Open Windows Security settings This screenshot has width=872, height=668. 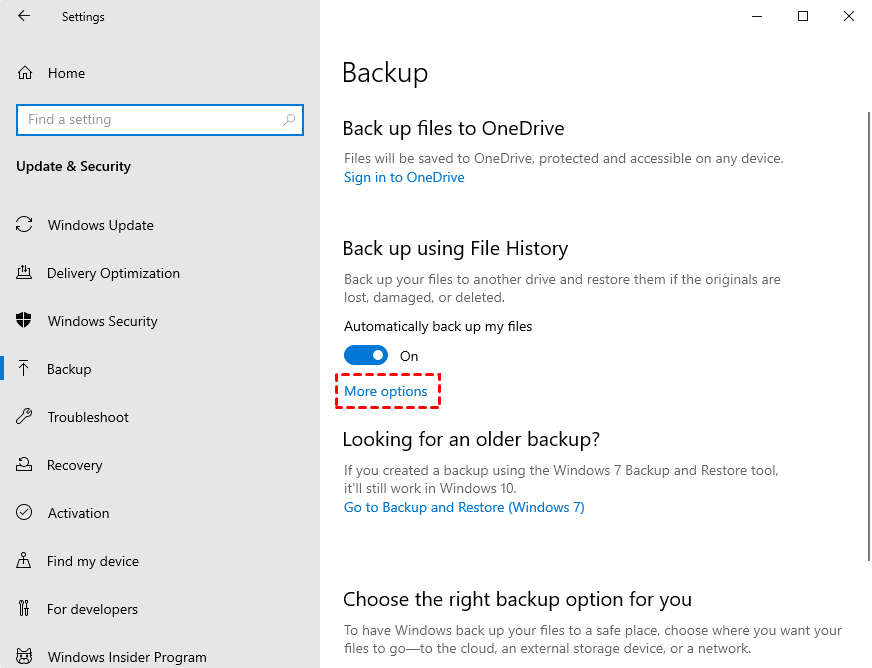point(102,321)
